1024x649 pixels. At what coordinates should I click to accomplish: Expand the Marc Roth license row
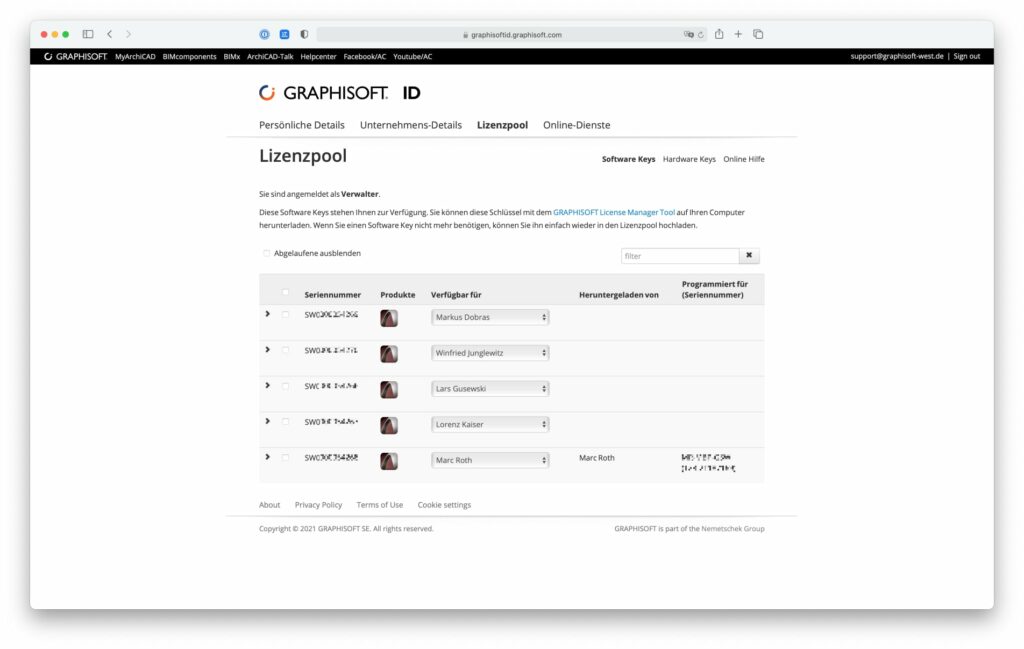pos(268,457)
